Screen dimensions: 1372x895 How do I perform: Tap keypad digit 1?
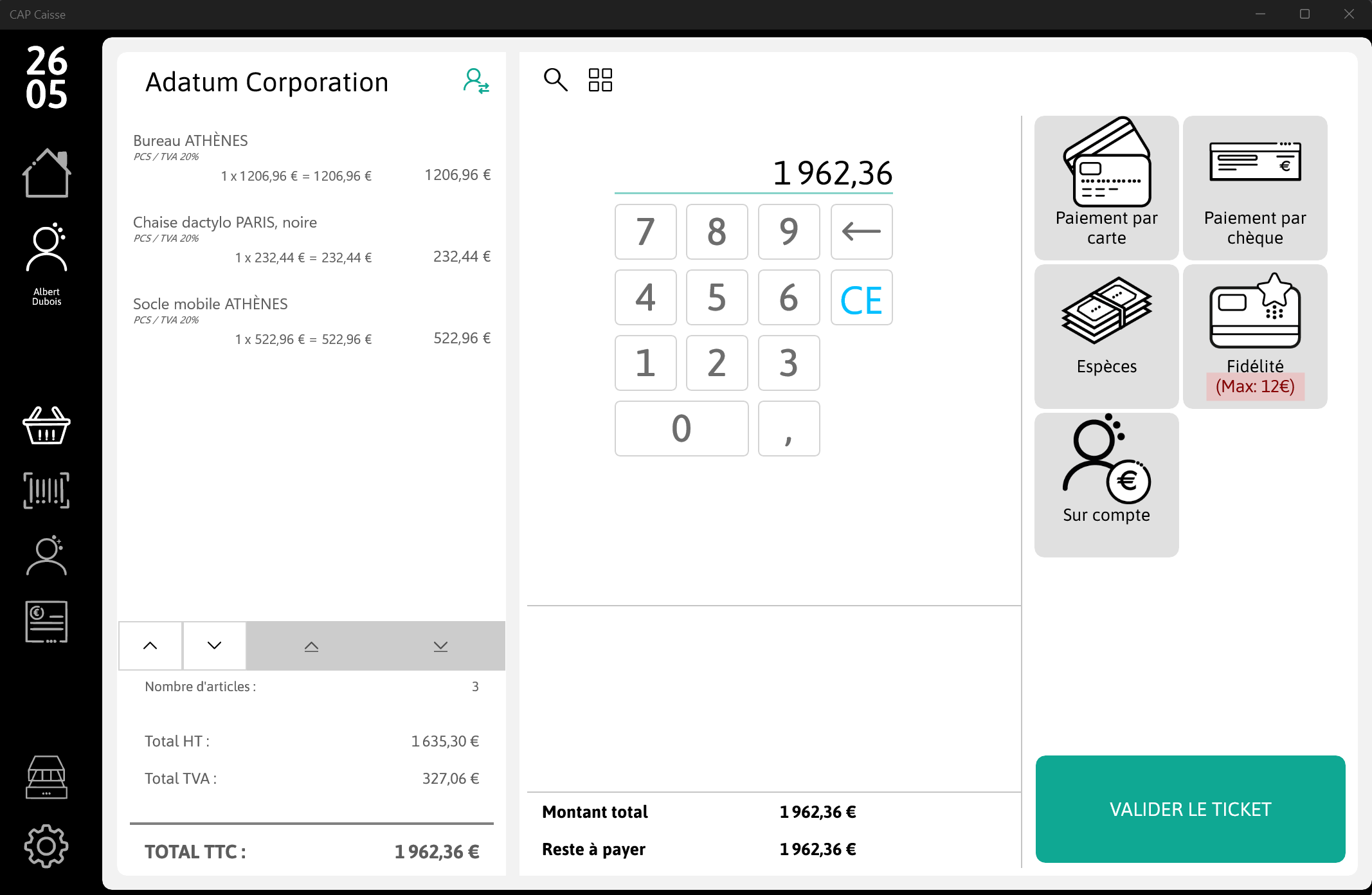645,363
